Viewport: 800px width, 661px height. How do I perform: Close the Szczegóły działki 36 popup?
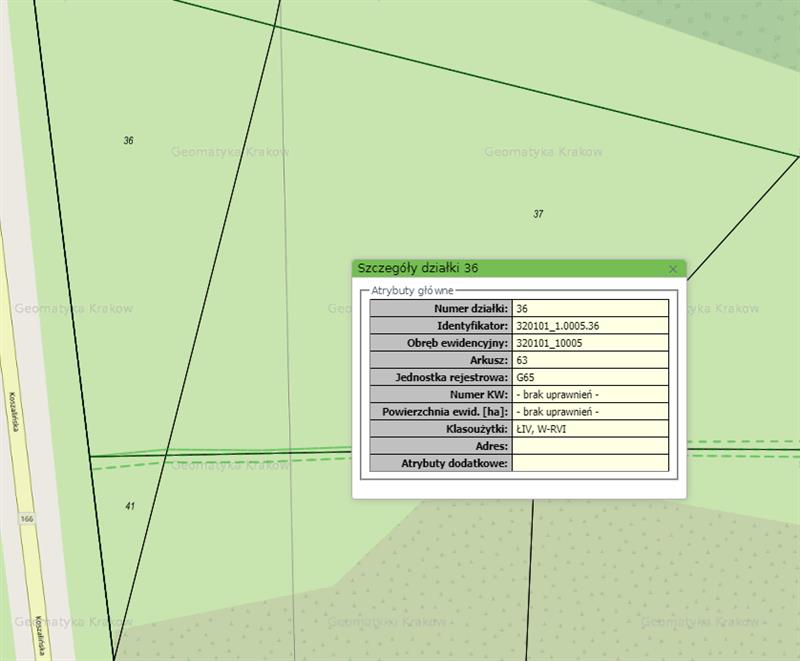pyautogui.click(x=673, y=269)
